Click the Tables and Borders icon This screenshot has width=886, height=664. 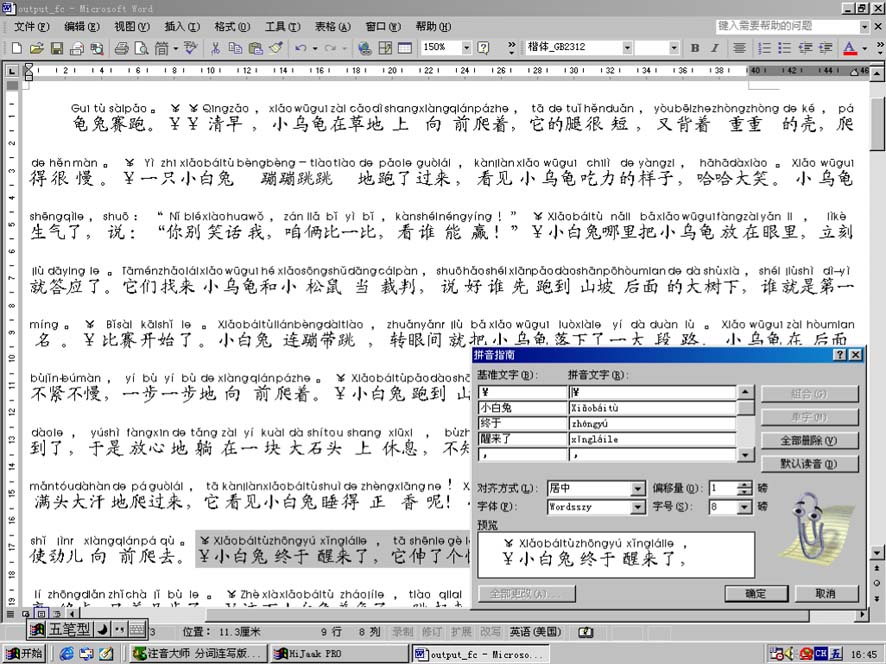click(x=385, y=48)
